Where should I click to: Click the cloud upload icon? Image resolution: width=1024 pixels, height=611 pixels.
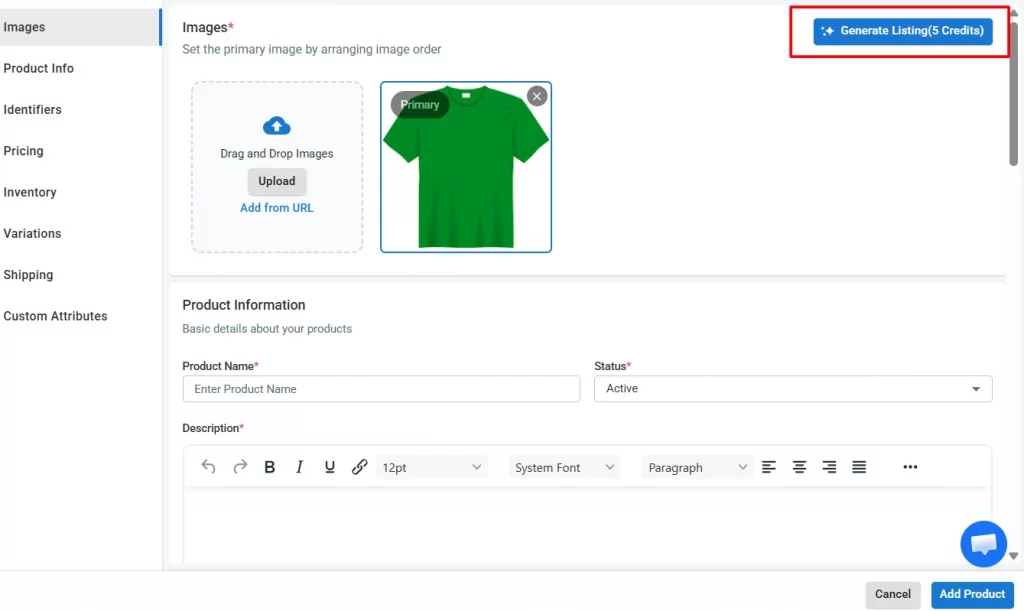tap(276, 125)
